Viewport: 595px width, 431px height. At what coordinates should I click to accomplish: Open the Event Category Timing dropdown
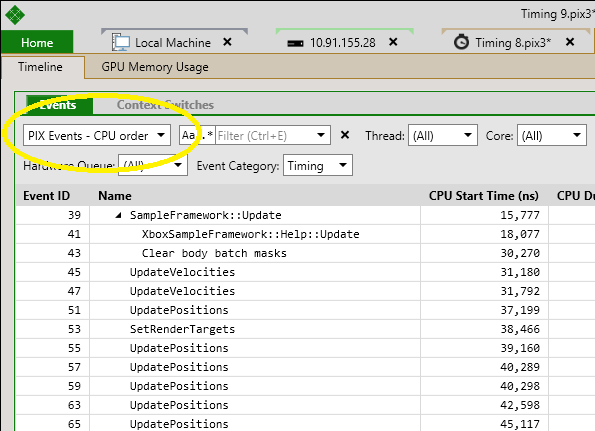[318, 165]
